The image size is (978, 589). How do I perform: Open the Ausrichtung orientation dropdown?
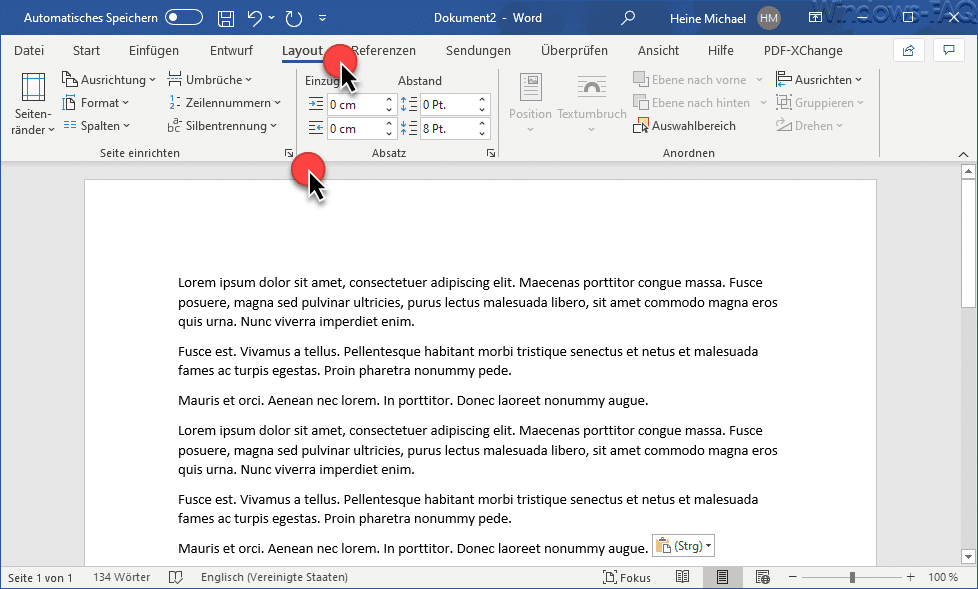pos(109,80)
